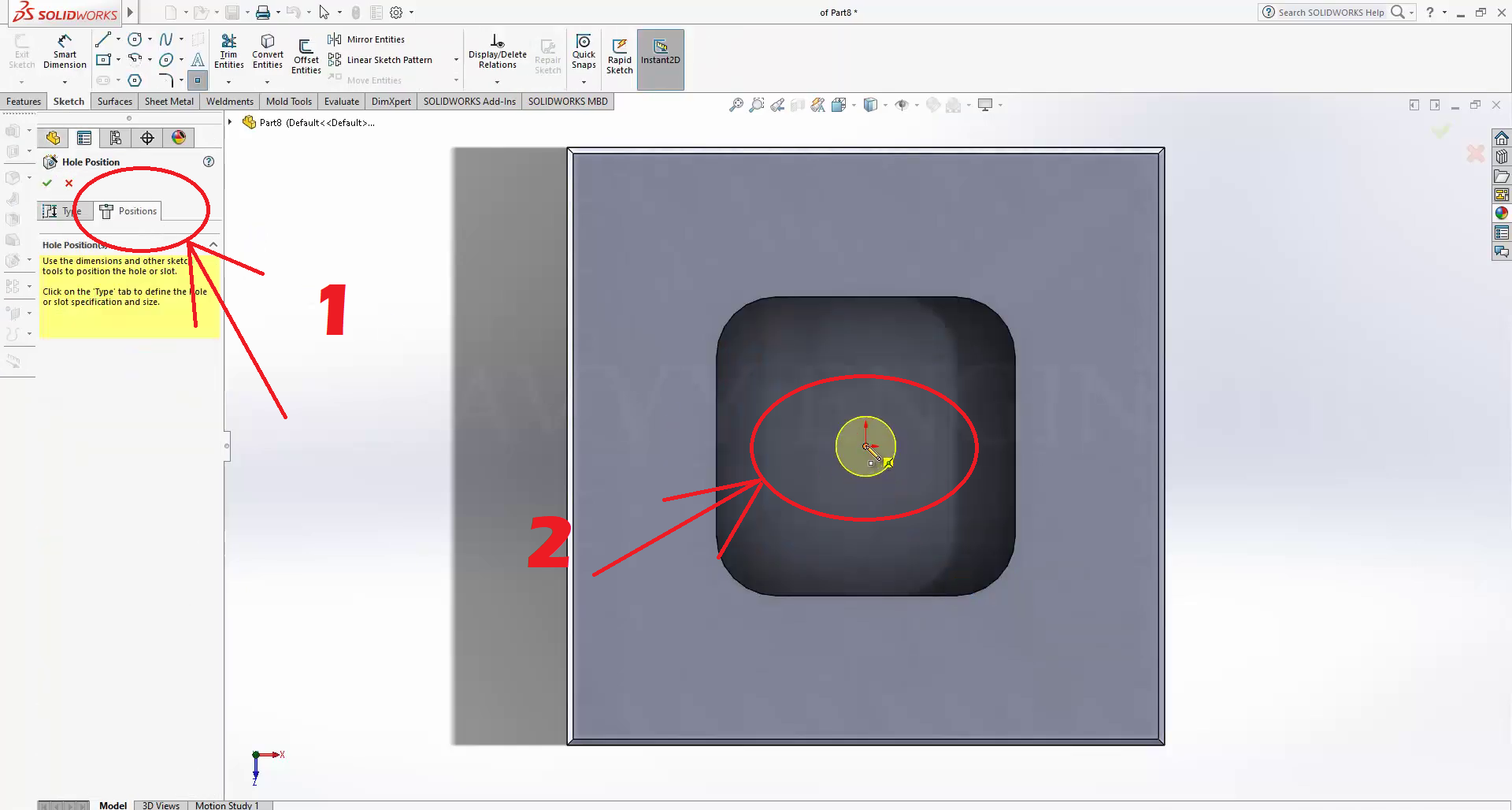Viewport: 1512px width, 810px height.
Task: Toggle the Hide/Show Items eye icon
Action: pos(902,105)
